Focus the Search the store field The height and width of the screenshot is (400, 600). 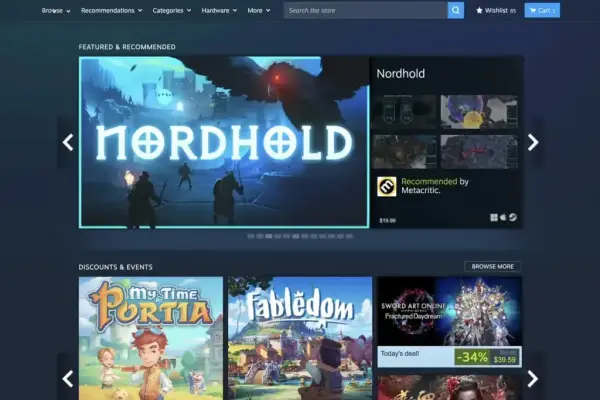click(x=366, y=10)
